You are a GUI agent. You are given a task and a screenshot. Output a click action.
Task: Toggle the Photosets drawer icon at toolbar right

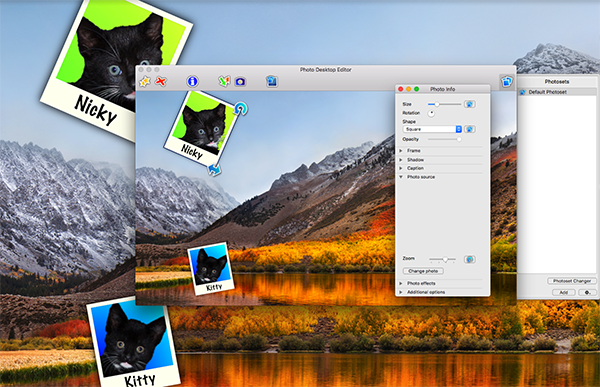pyautogui.click(x=507, y=82)
